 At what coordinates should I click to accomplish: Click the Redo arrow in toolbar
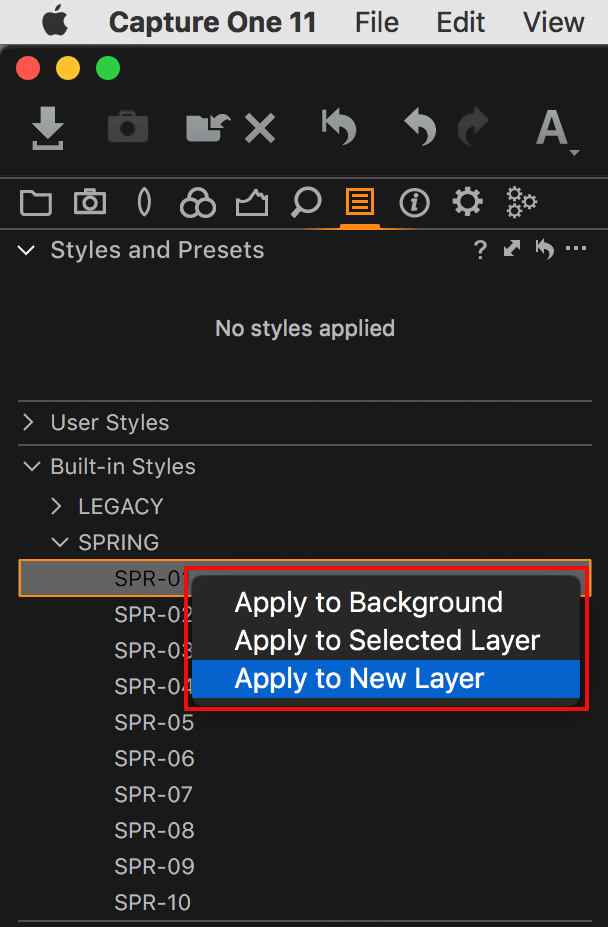(x=473, y=128)
